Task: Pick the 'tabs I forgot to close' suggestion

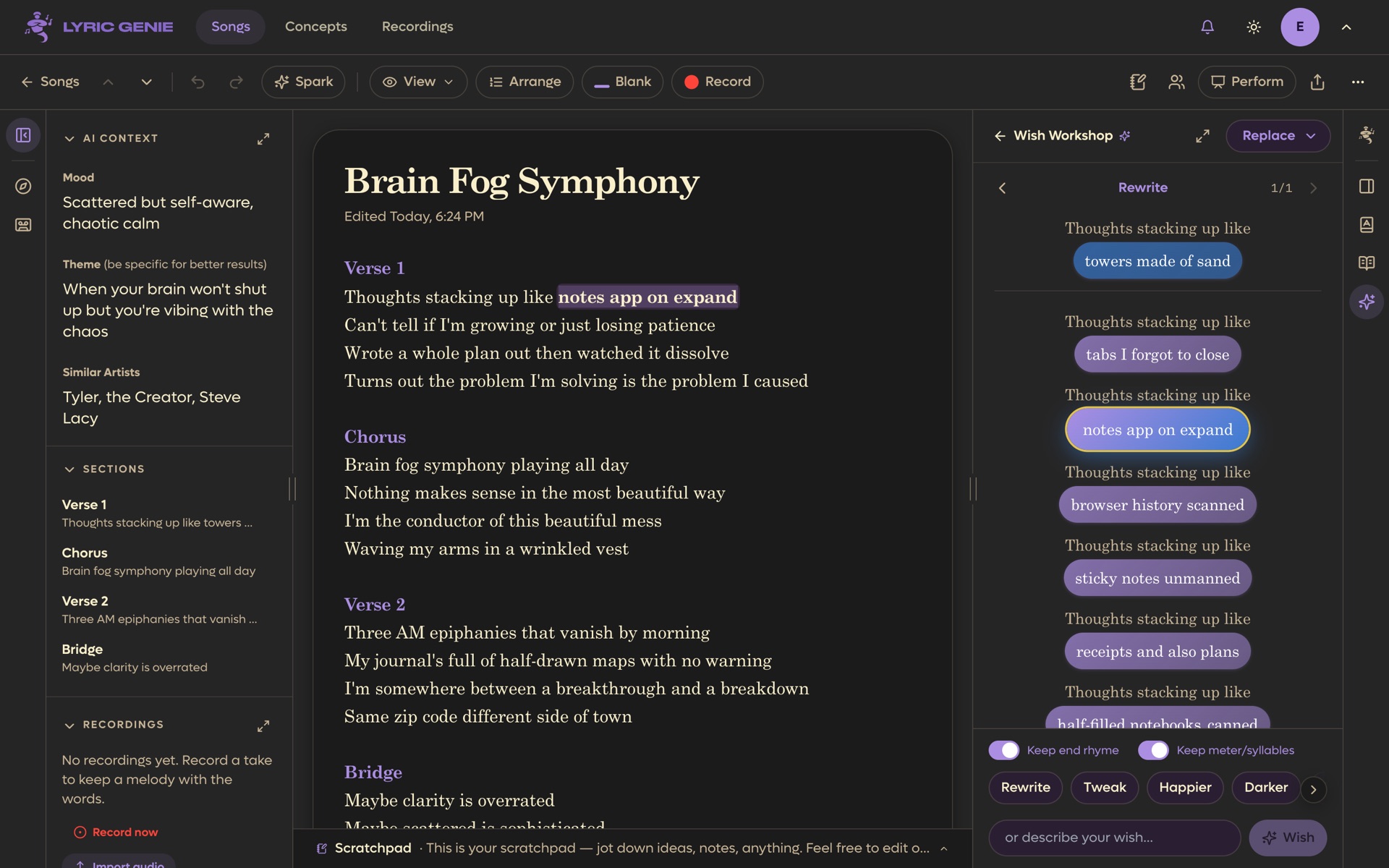Action: tap(1157, 354)
